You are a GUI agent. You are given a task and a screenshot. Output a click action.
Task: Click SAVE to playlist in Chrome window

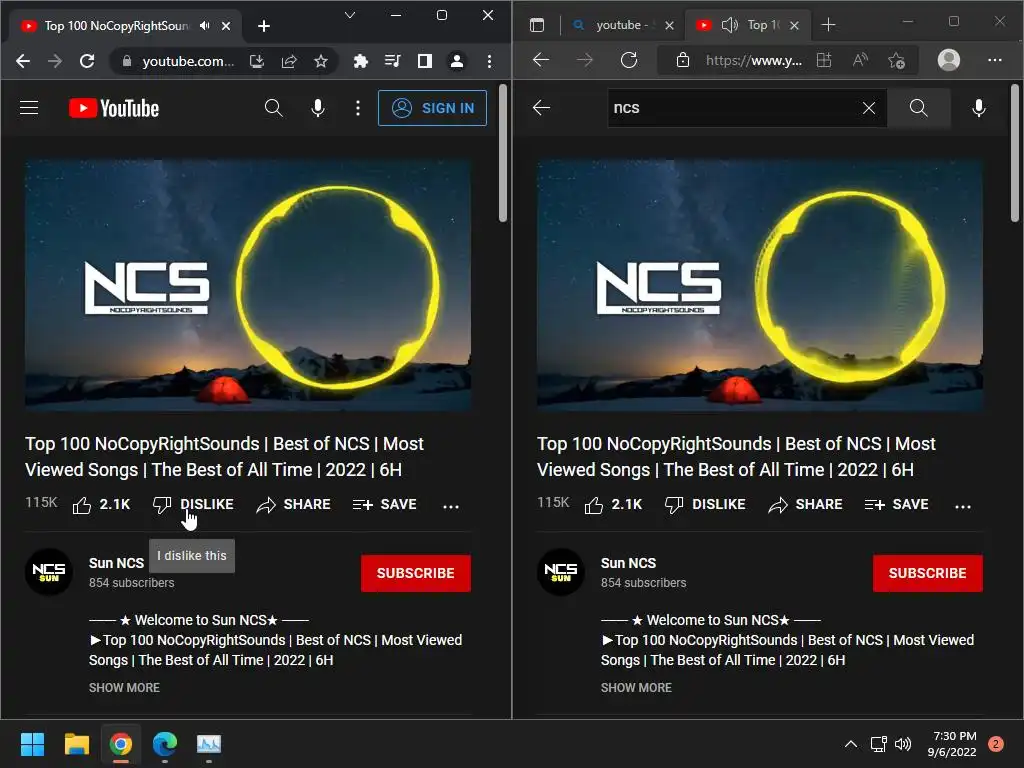tap(385, 505)
